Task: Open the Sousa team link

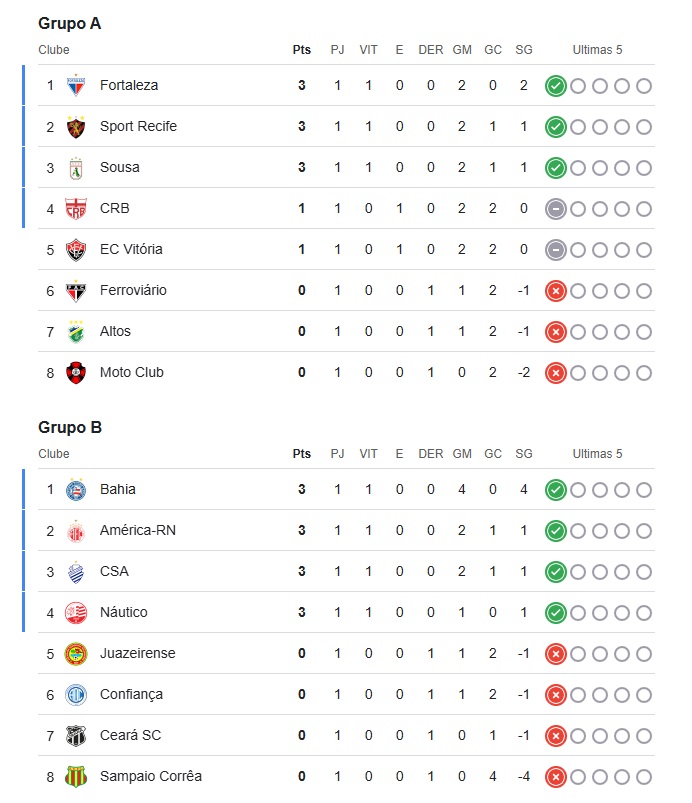Action: pyautogui.click(x=119, y=167)
